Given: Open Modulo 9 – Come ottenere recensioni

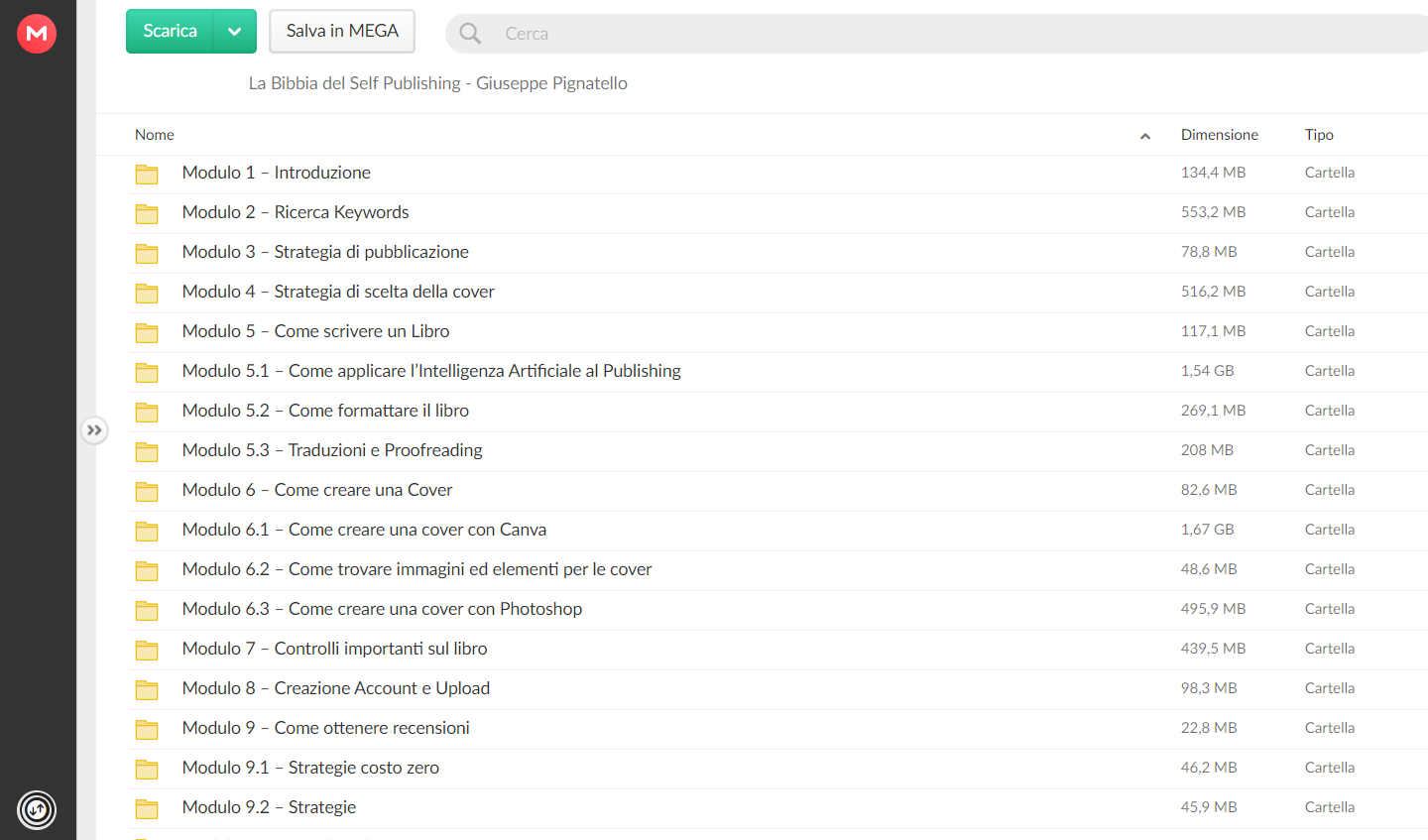Looking at the screenshot, I should [x=325, y=728].
